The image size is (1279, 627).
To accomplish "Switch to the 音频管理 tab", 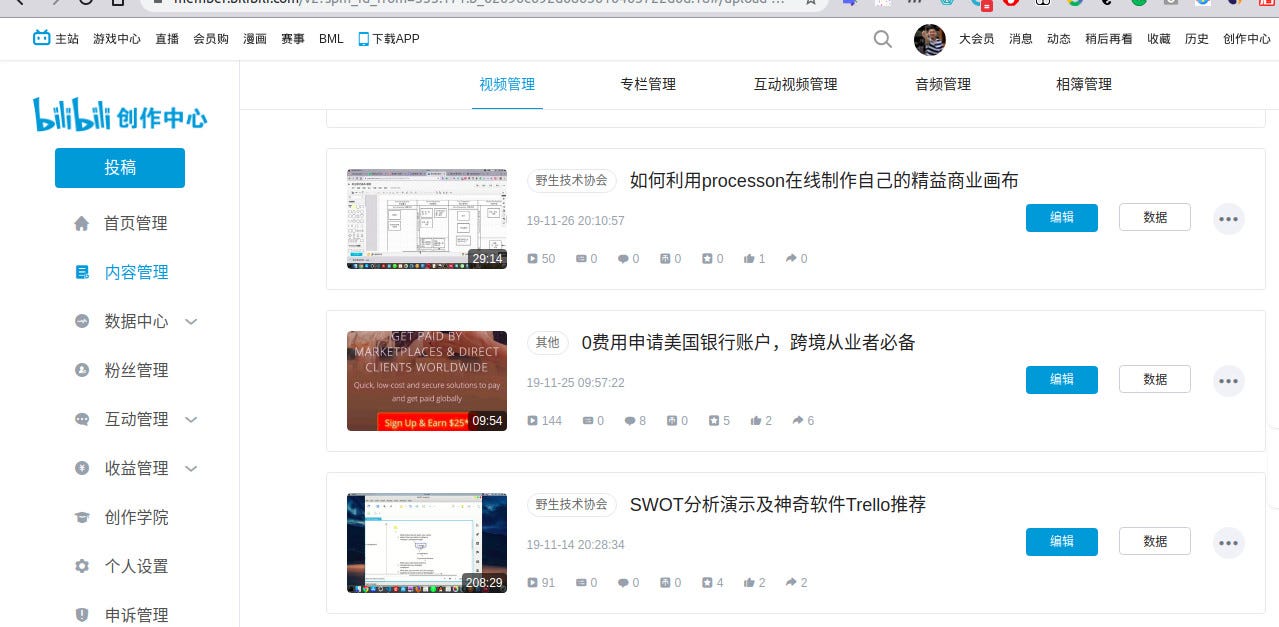I will pos(943,84).
